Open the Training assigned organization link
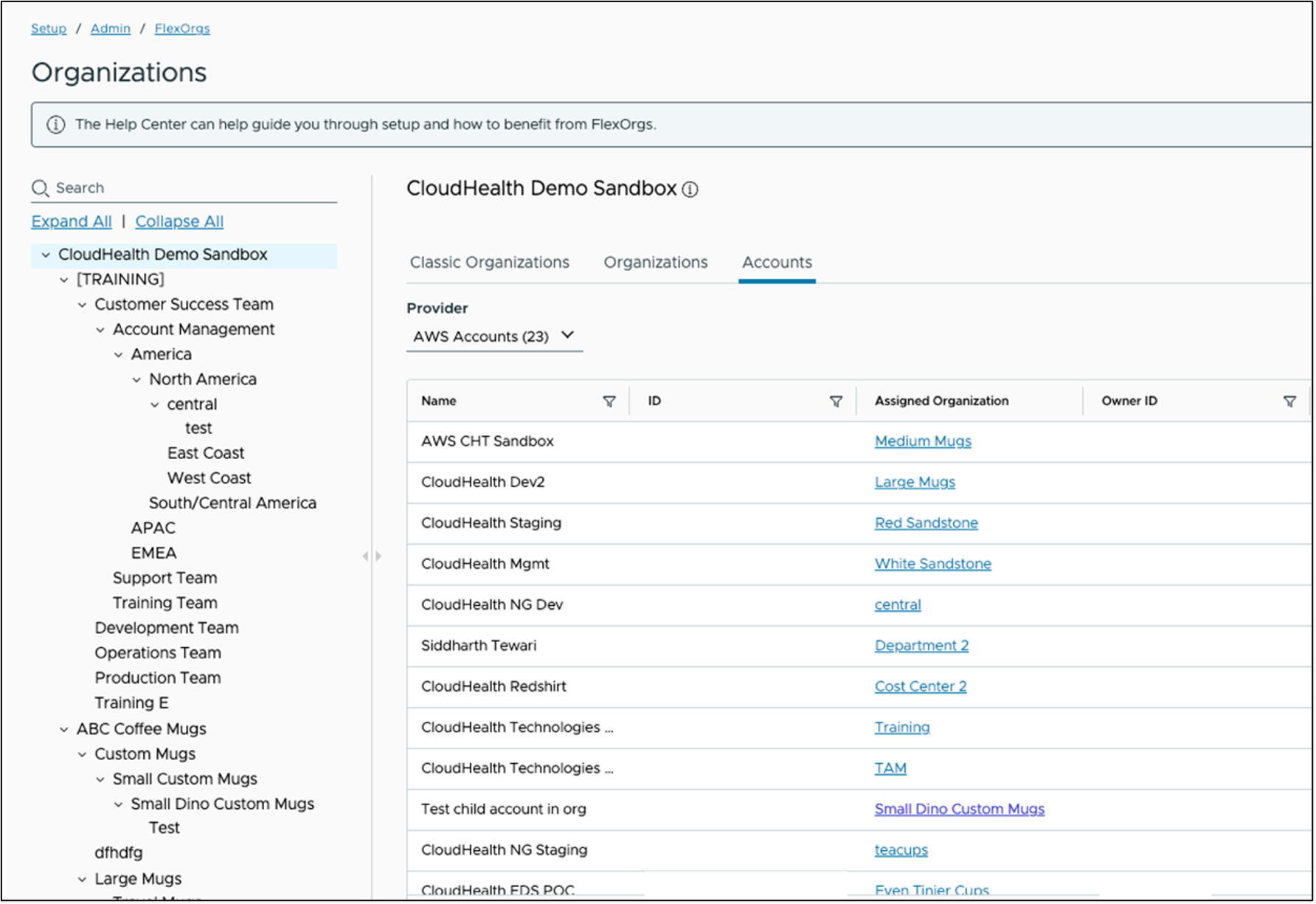 (x=902, y=728)
